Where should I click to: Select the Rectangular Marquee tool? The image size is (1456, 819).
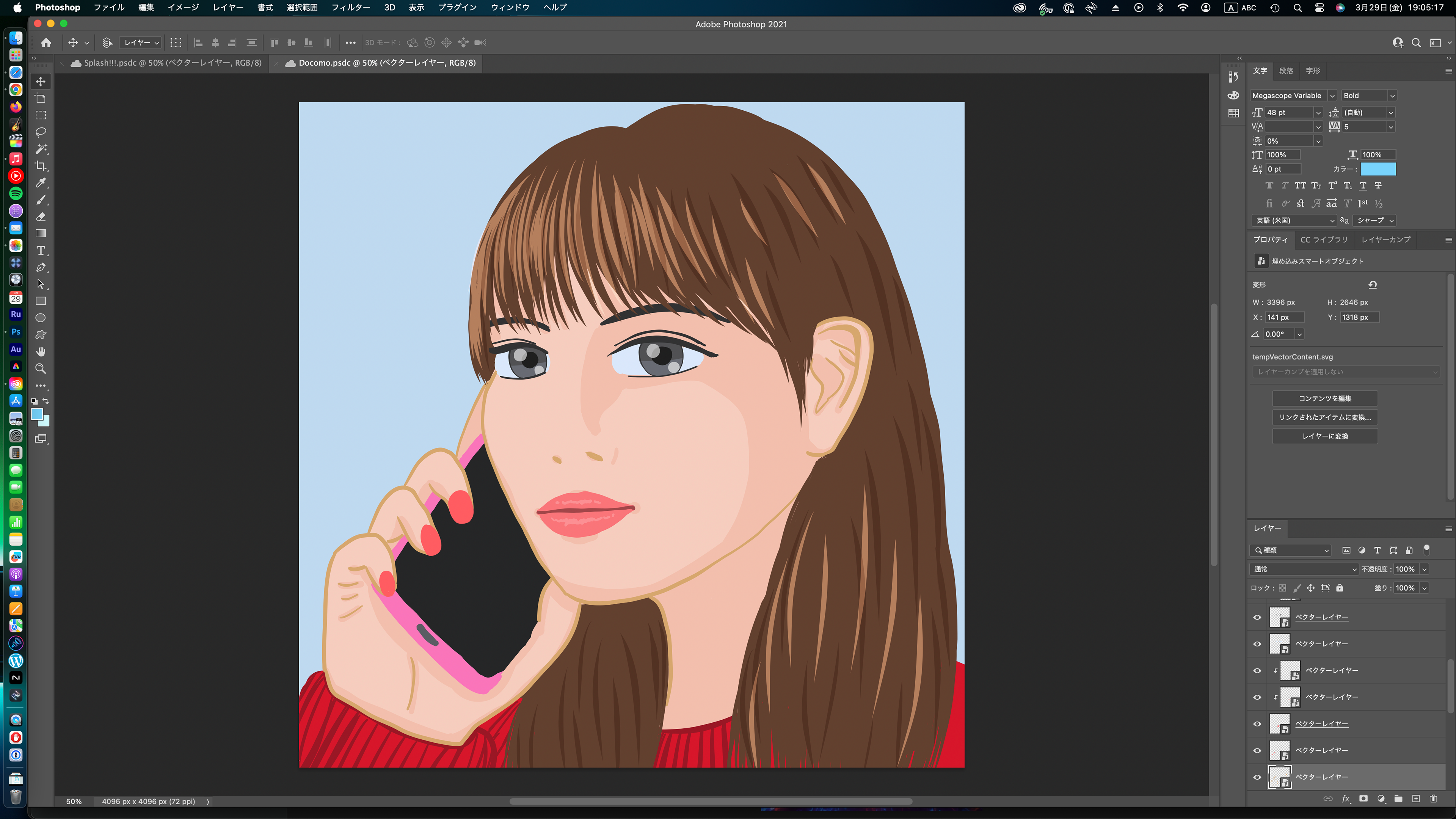(x=41, y=115)
